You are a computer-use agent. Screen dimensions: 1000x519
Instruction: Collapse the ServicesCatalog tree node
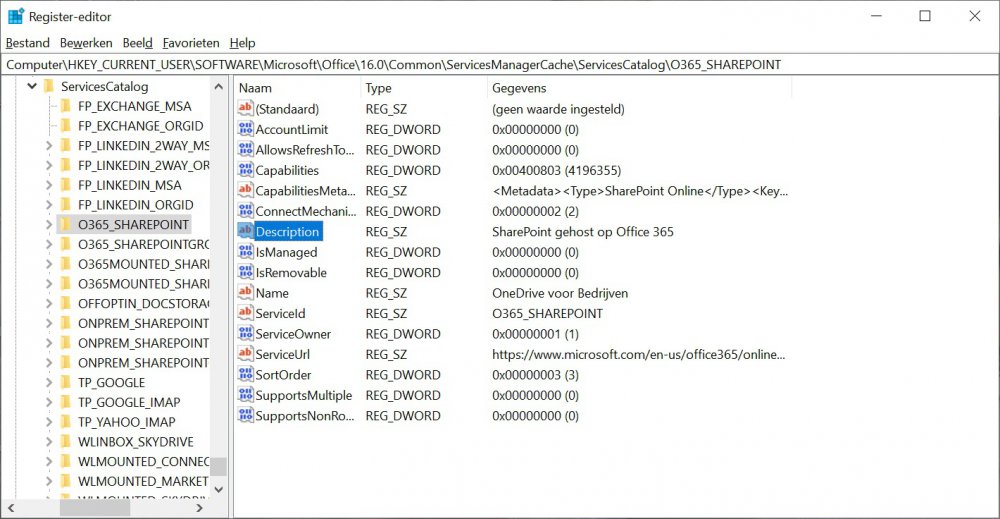32,87
